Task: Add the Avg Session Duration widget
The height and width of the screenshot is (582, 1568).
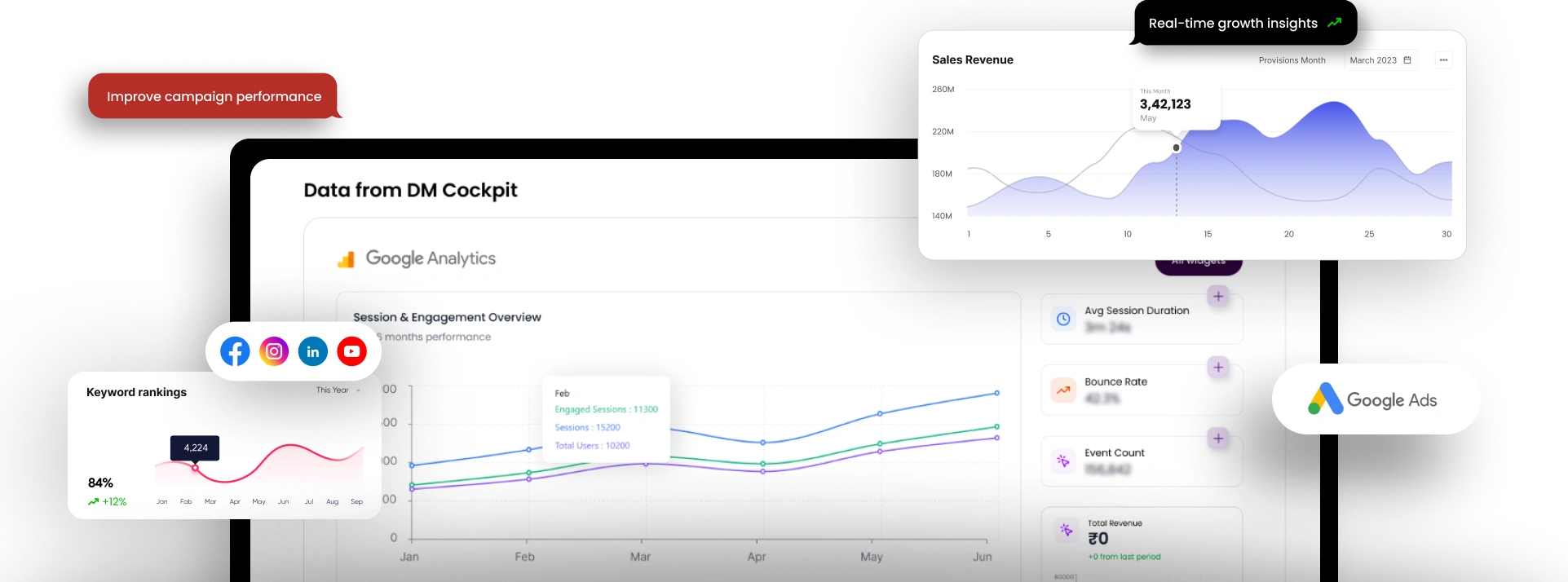Action: [1217, 297]
